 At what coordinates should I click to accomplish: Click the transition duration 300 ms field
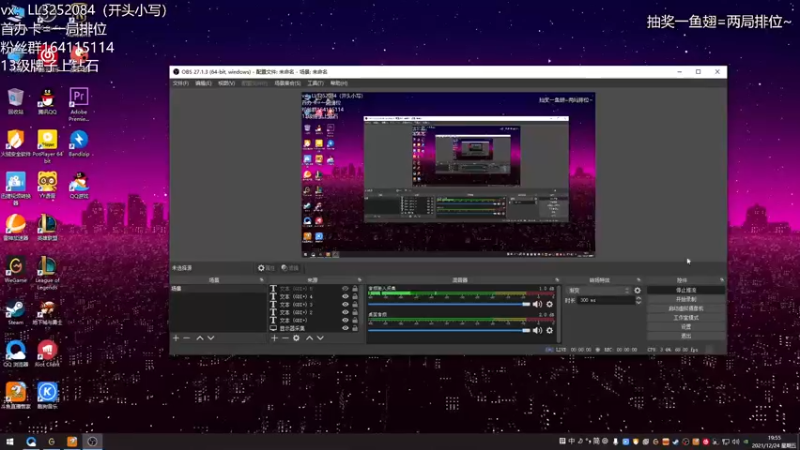pyautogui.click(x=606, y=301)
